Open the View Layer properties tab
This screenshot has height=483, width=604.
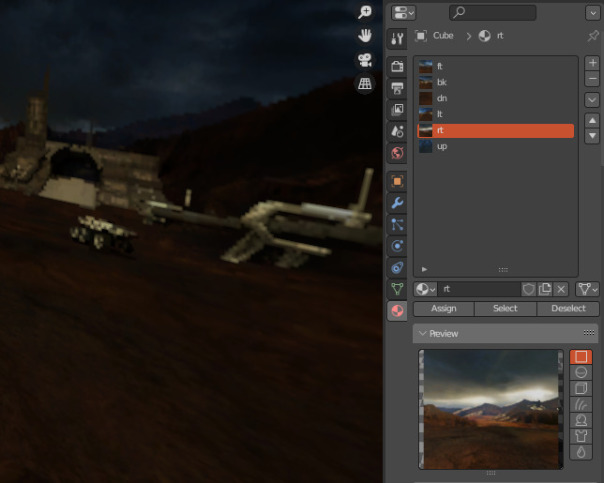(397, 110)
